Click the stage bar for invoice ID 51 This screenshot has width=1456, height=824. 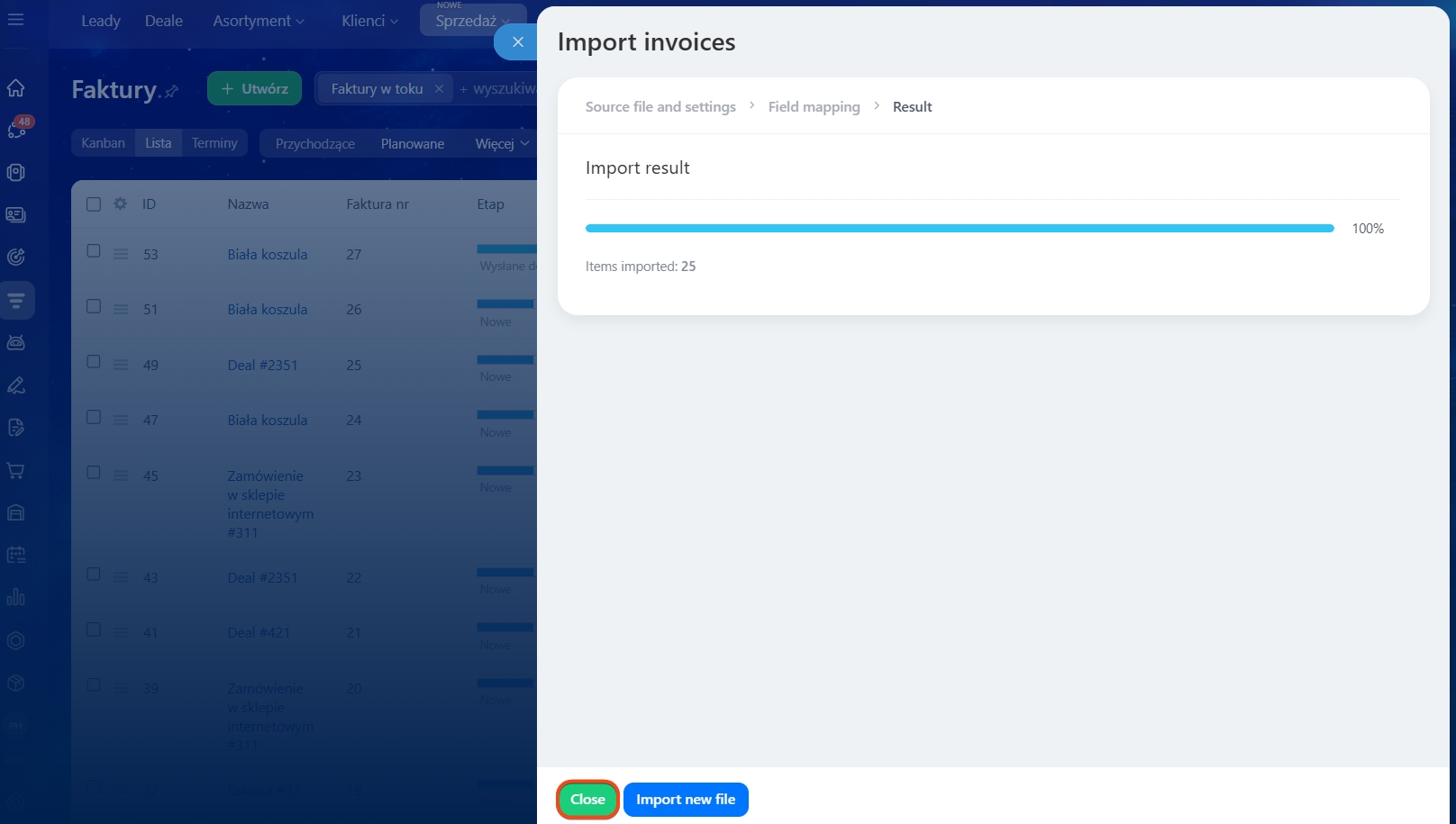505,303
